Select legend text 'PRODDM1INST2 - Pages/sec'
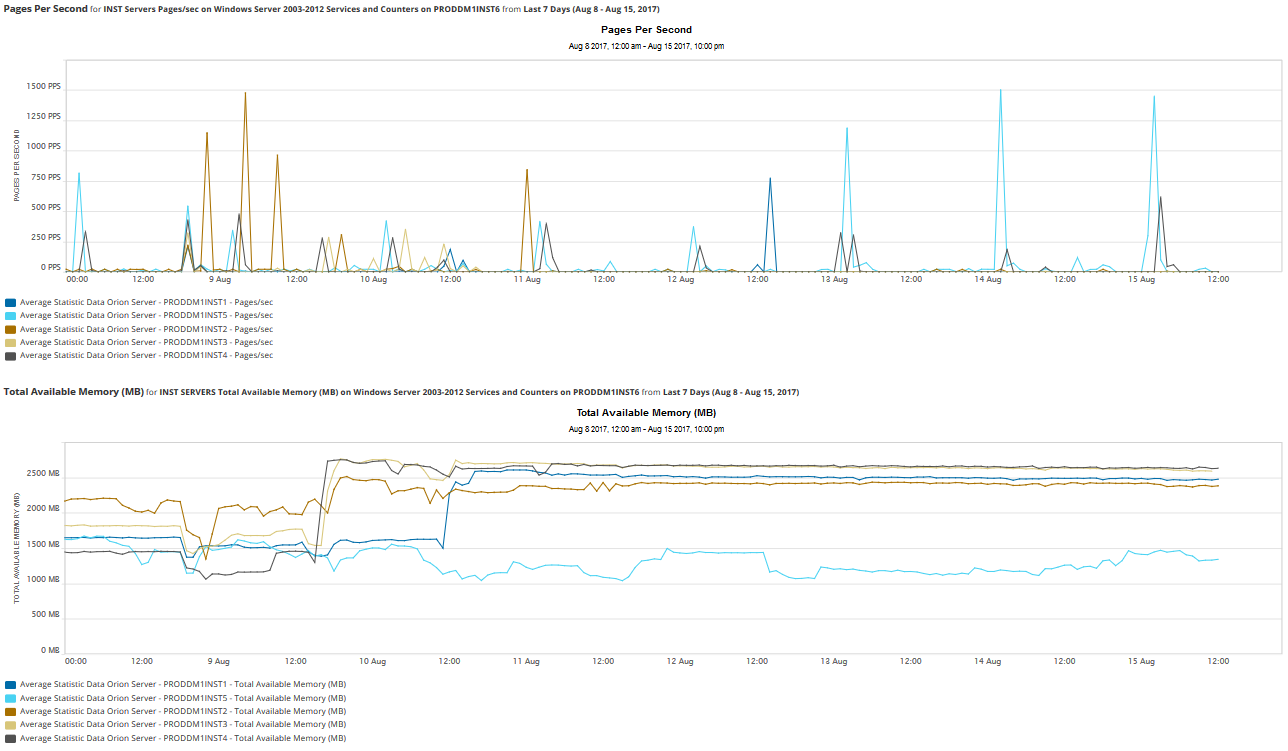1288x751 pixels. (218, 329)
